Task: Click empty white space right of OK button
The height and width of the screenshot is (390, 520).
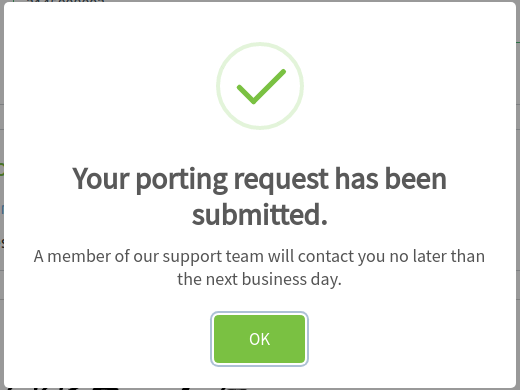Action: (412, 339)
